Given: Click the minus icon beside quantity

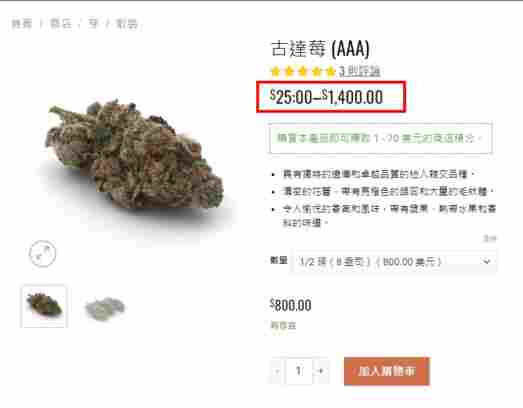Looking at the screenshot, I should click(x=277, y=371).
